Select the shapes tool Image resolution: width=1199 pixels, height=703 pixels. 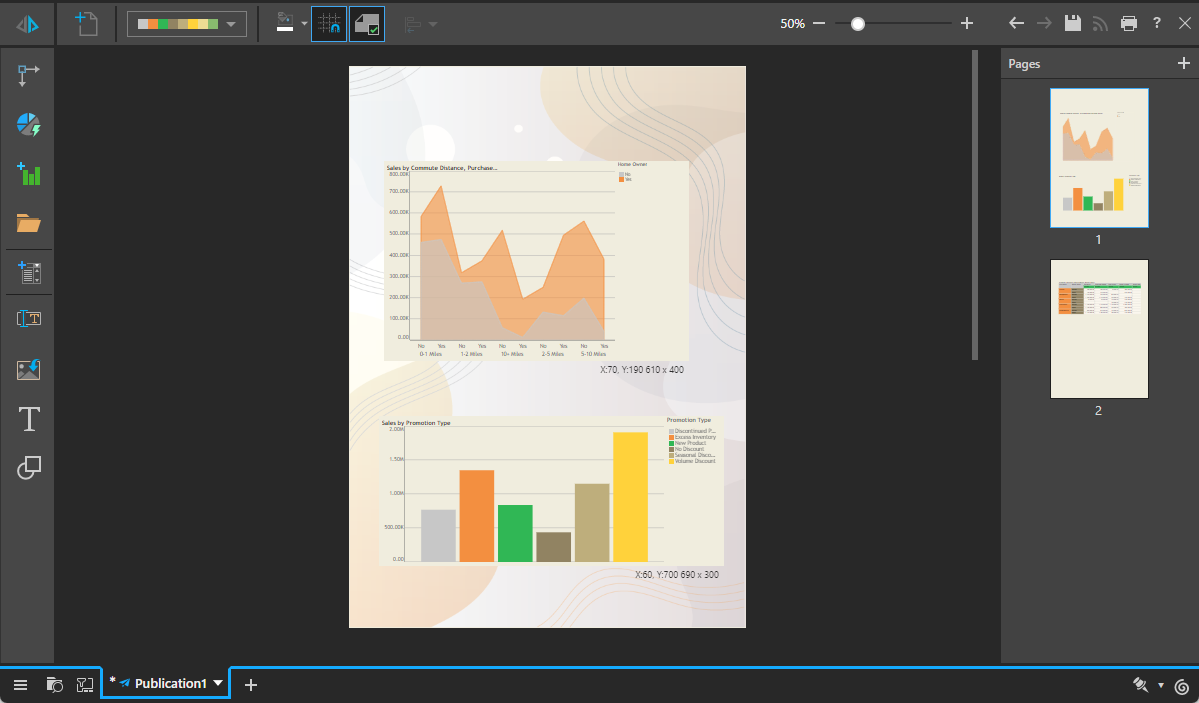[x=29, y=467]
